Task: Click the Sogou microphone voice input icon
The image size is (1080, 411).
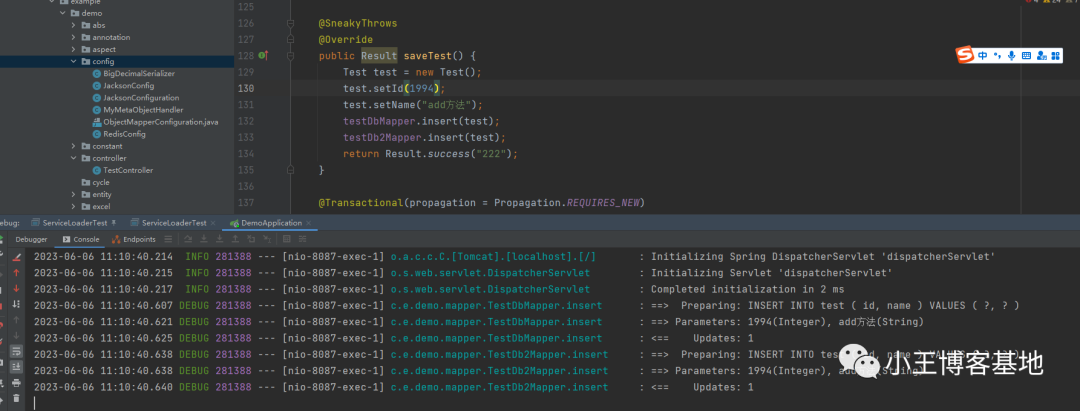Action: coord(1011,55)
